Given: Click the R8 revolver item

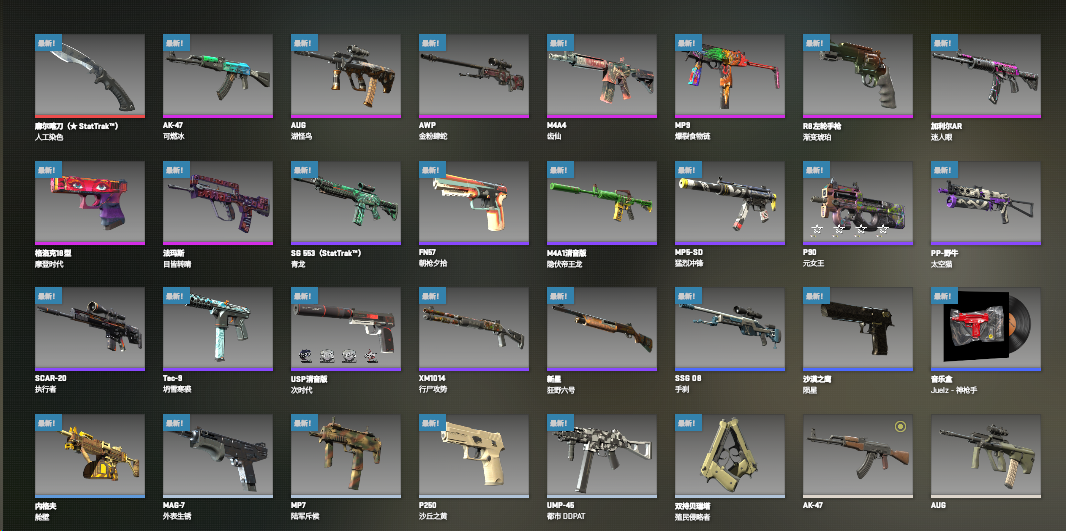Looking at the screenshot, I should (857, 75).
